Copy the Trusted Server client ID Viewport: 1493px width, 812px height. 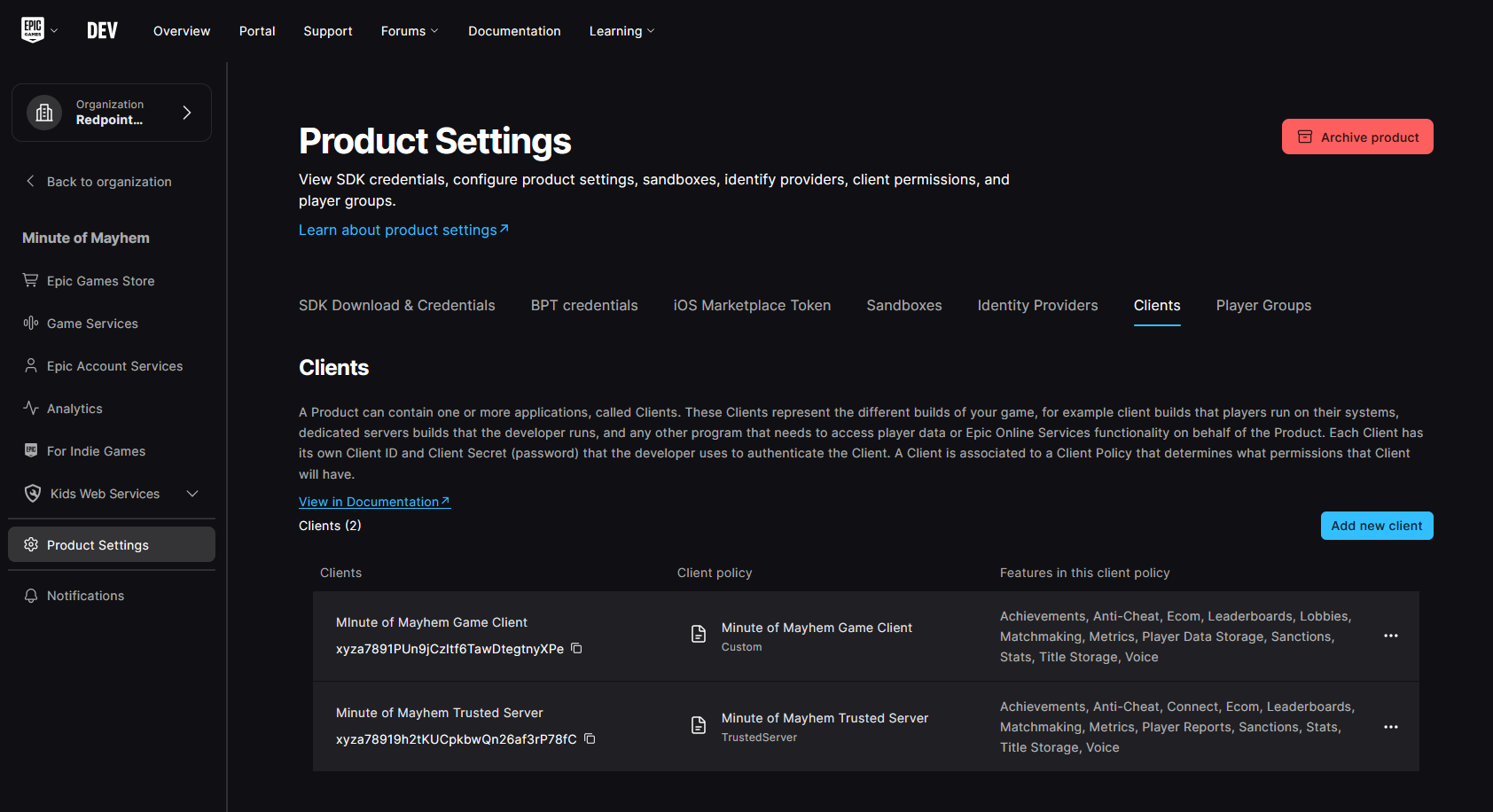pos(590,738)
